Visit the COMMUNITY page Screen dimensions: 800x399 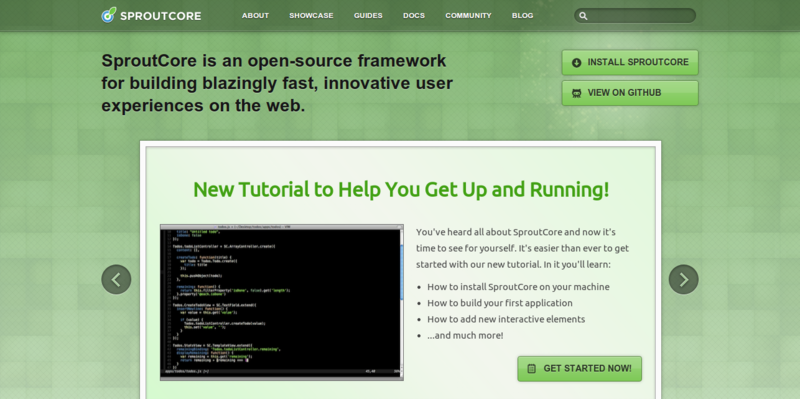pos(468,16)
